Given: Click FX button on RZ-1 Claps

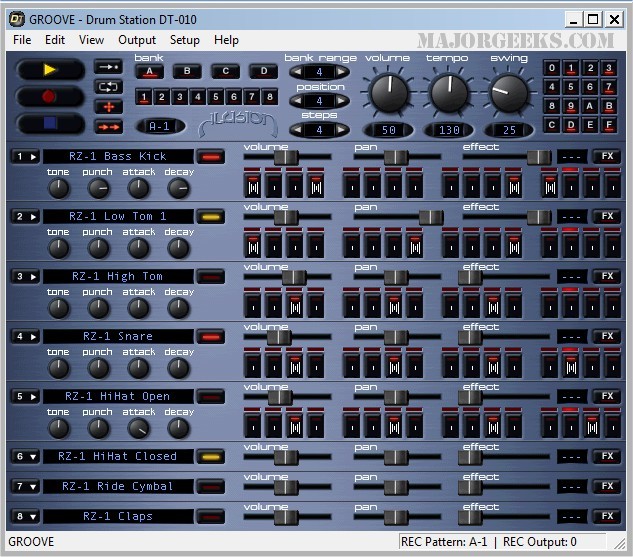Looking at the screenshot, I should [605, 517].
